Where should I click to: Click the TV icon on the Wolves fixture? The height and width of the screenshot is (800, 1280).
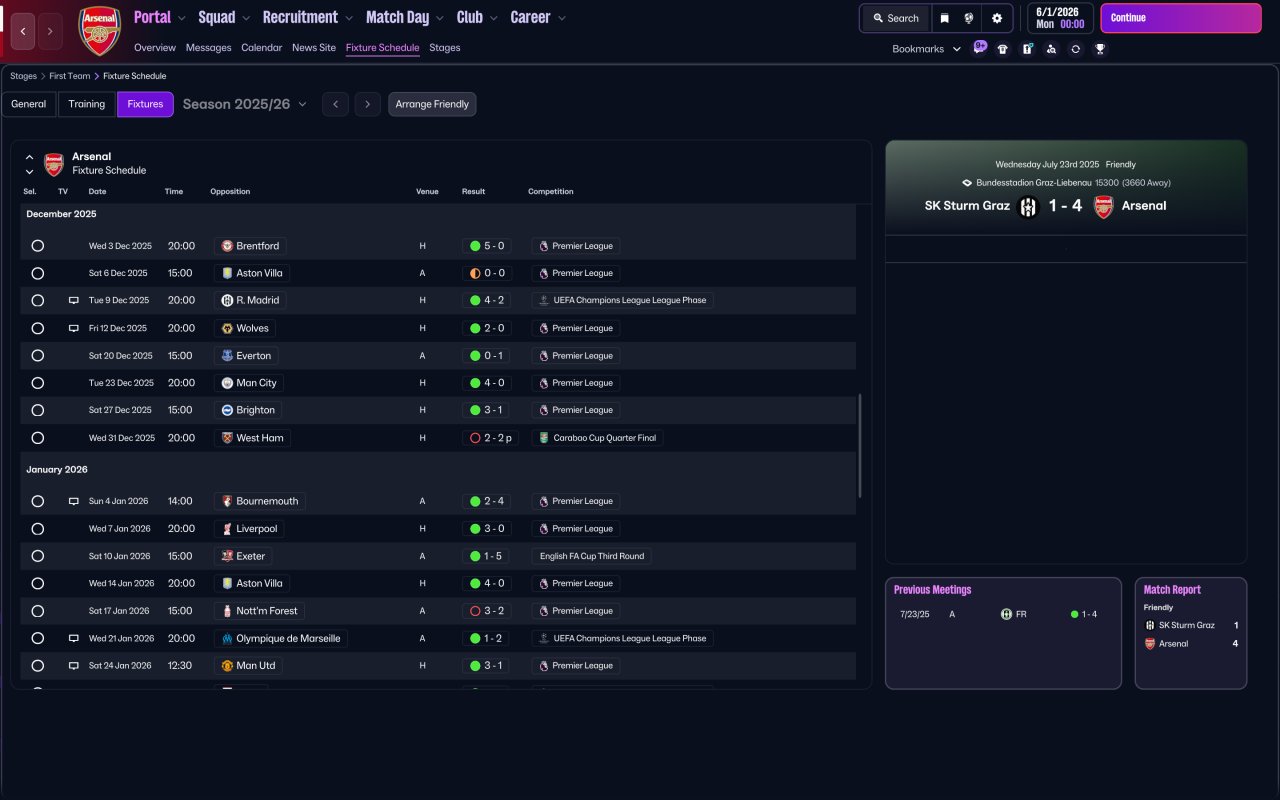pyautogui.click(x=73, y=328)
